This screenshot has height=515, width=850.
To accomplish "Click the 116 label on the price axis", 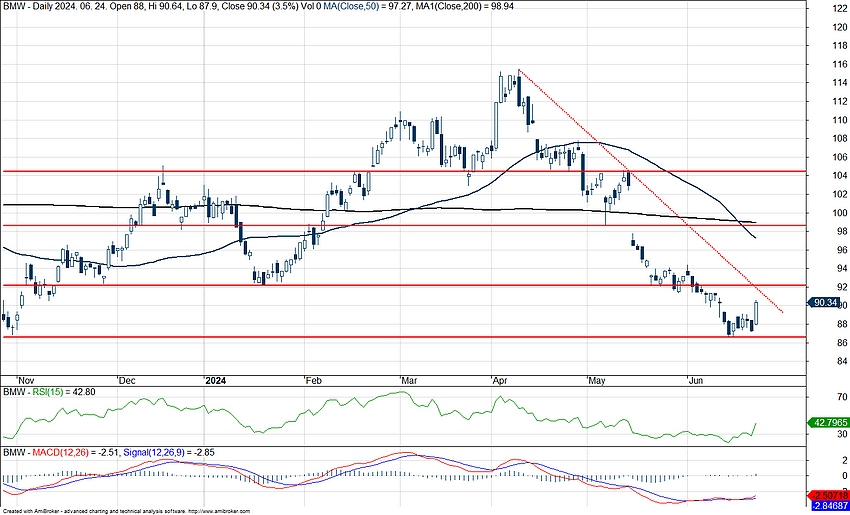I will 841,64.
